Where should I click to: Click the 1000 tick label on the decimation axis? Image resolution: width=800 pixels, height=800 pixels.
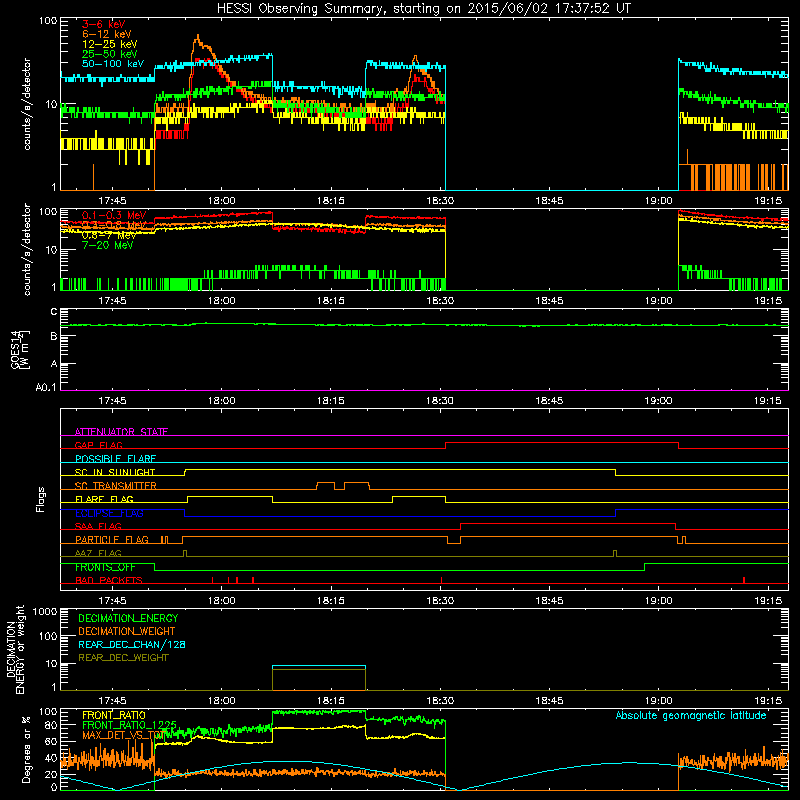(45, 612)
